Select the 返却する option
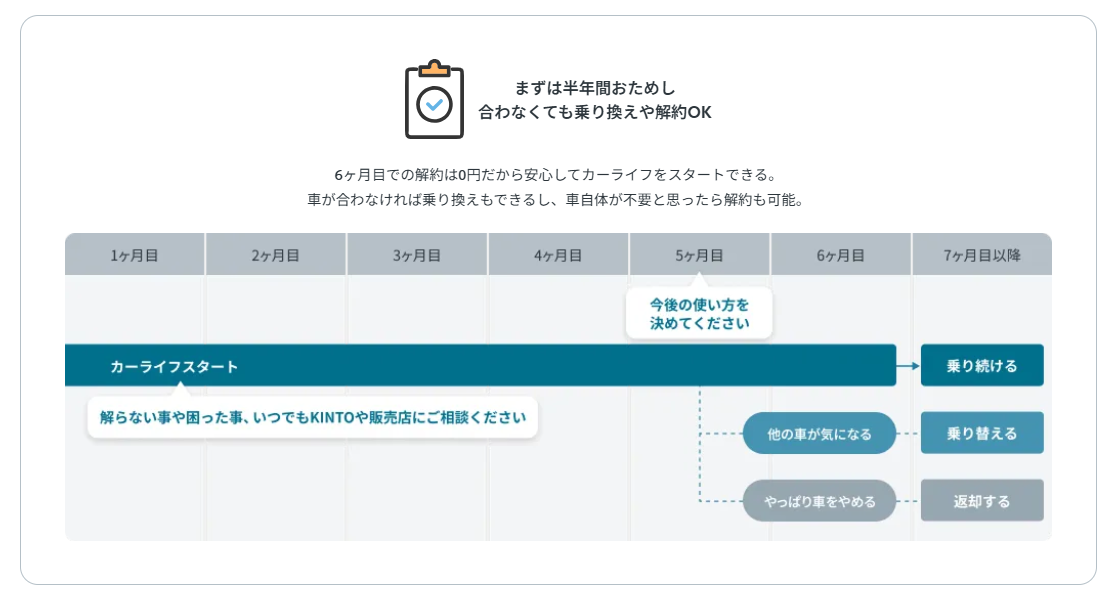 (982, 499)
